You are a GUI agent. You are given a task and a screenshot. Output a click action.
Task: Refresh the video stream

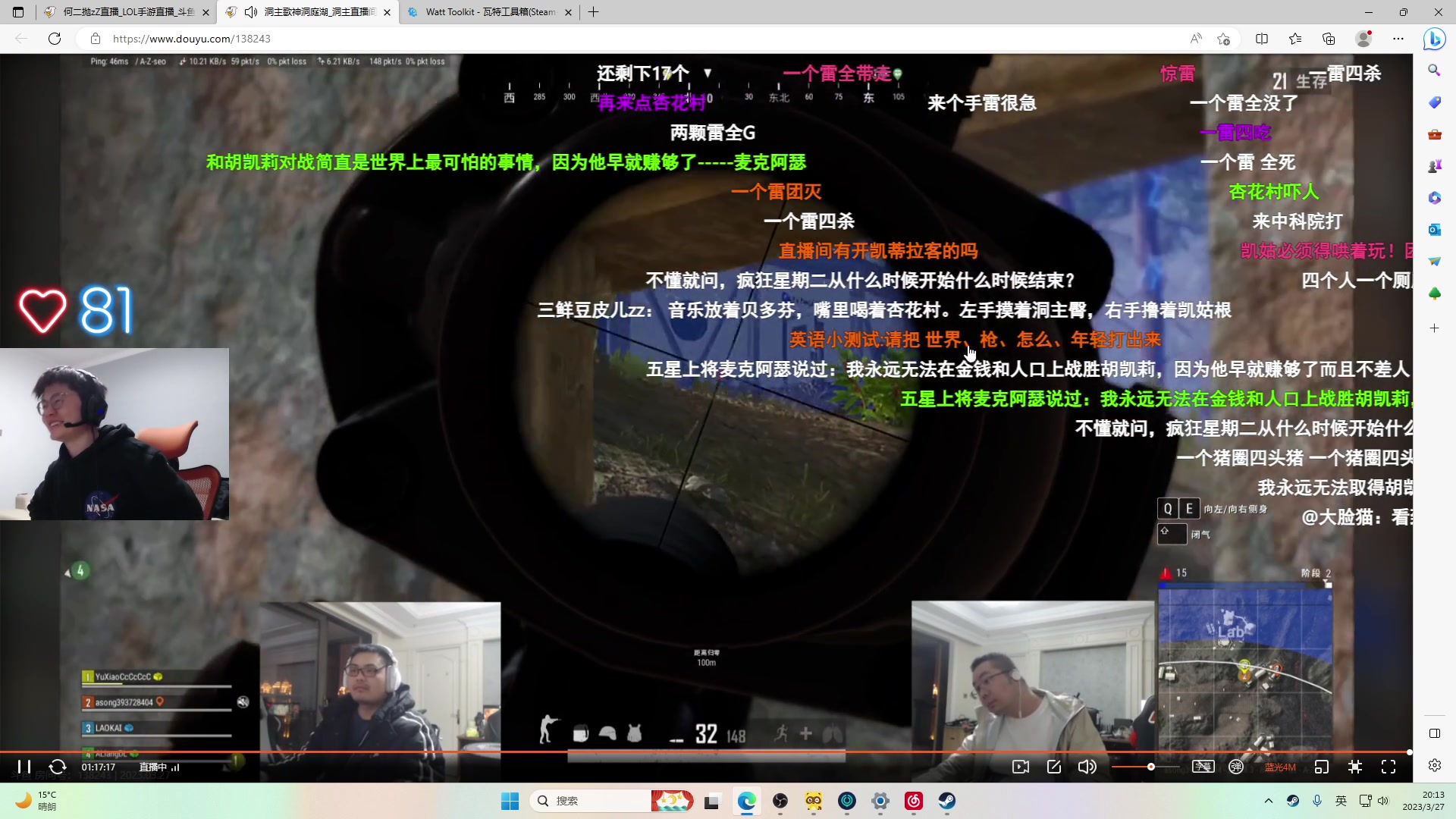pyautogui.click(x=58, y=767)
